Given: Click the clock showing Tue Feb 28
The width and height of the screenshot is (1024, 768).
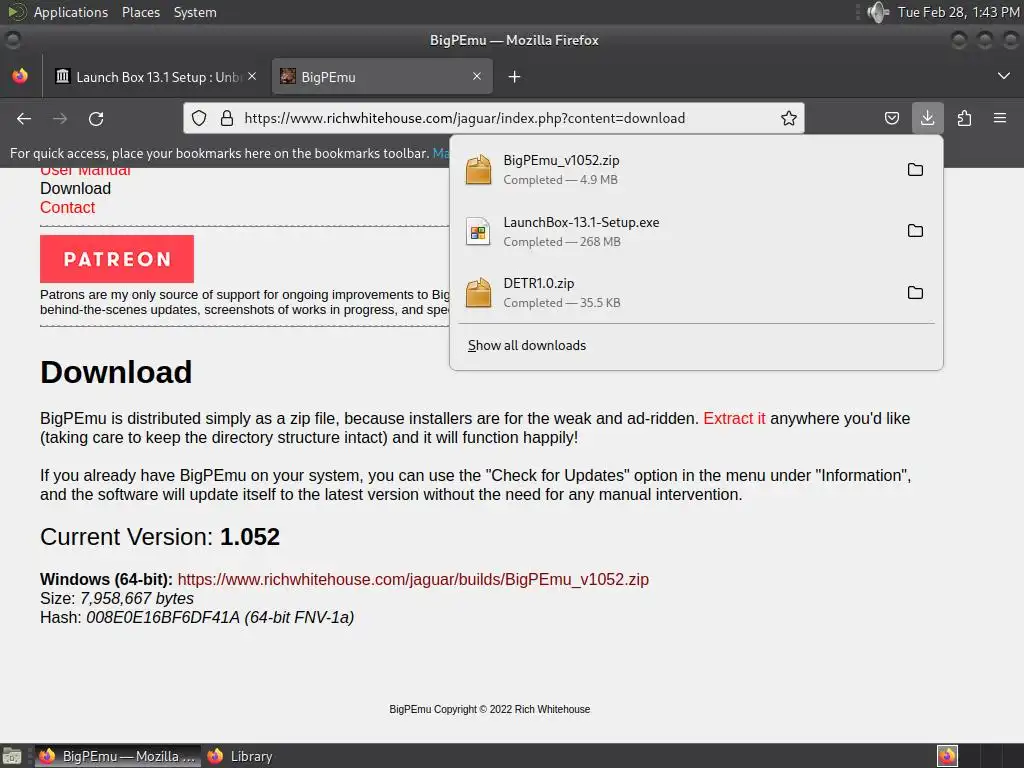Looking at the screenshot, I should (x=957, y=12).
